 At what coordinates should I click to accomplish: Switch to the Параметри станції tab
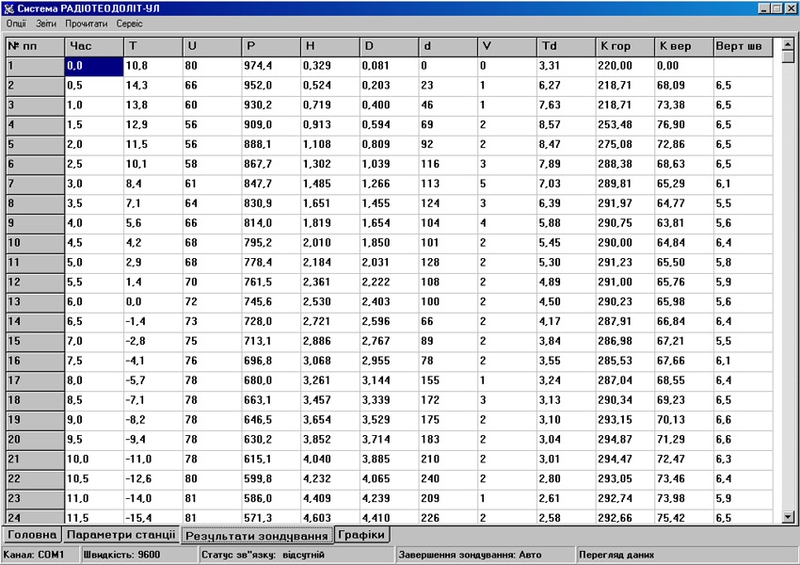pos(121,535)
